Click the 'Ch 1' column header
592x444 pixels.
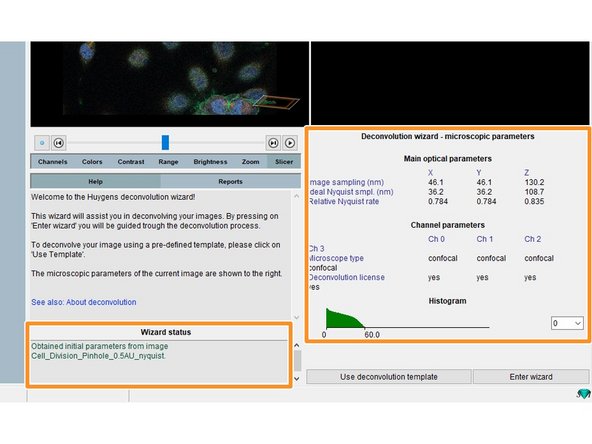[484, 239]
